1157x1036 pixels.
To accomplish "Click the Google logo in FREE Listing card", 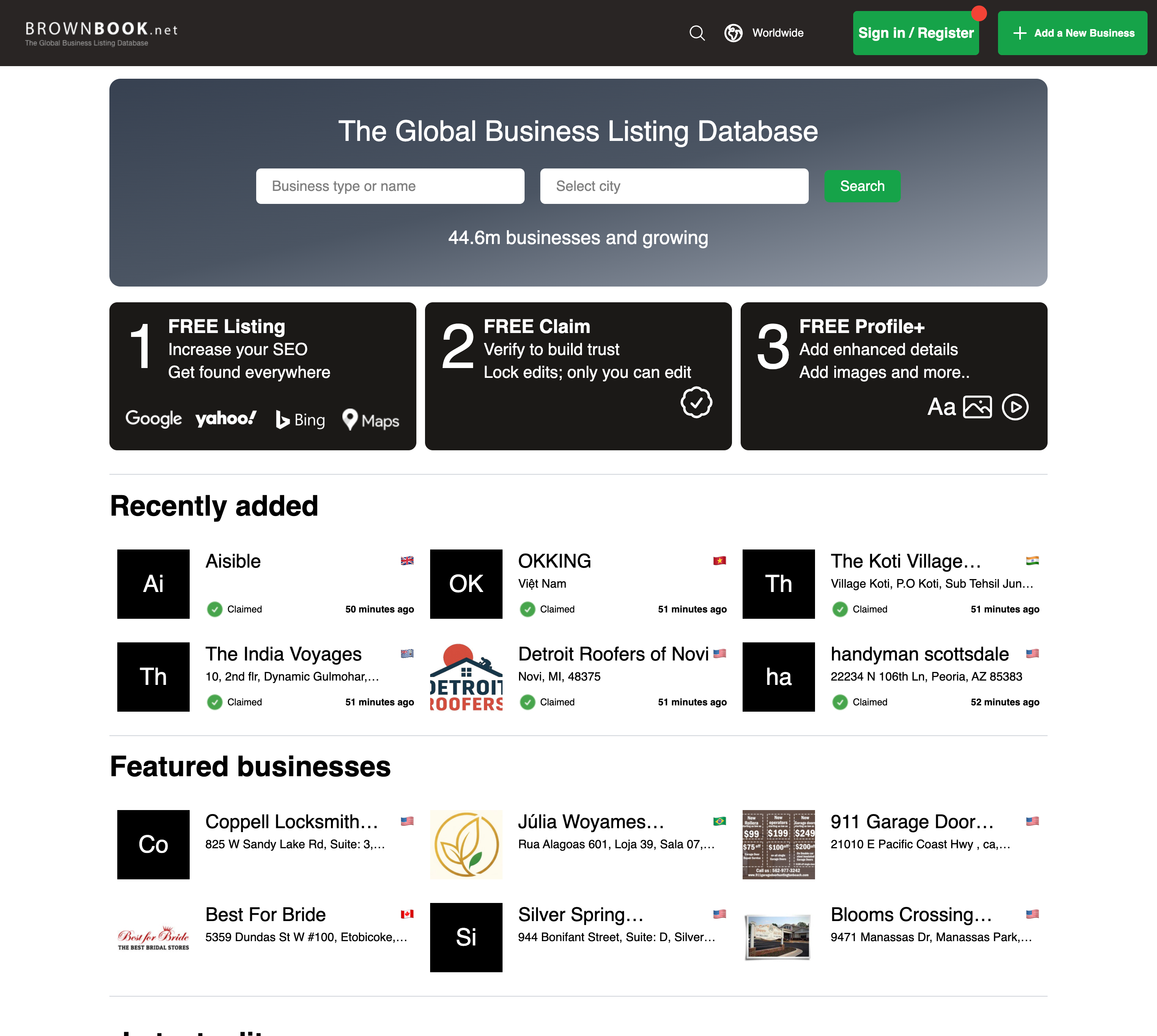I will point(153,418).
